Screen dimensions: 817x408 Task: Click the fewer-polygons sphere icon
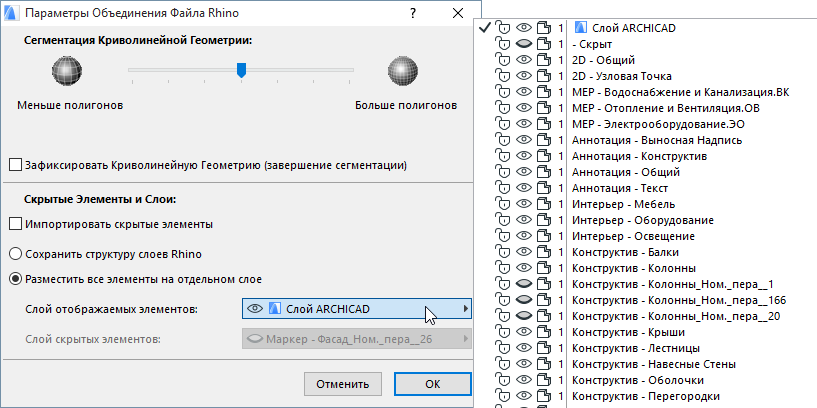click(x=67, y=70)
